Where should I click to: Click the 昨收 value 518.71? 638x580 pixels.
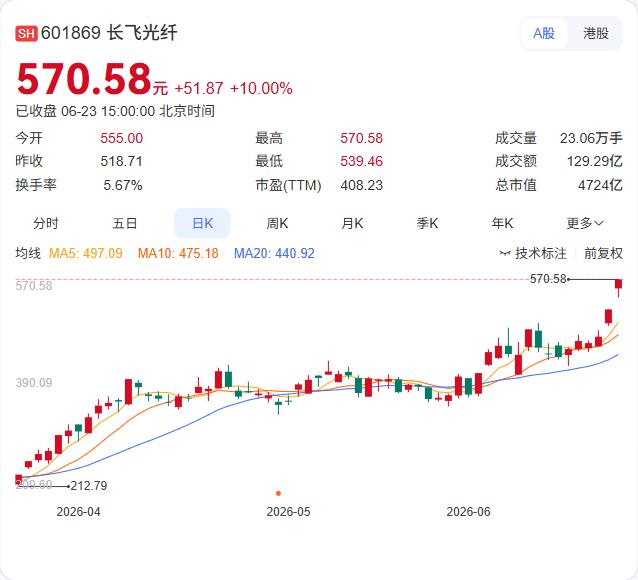point(121,161)
